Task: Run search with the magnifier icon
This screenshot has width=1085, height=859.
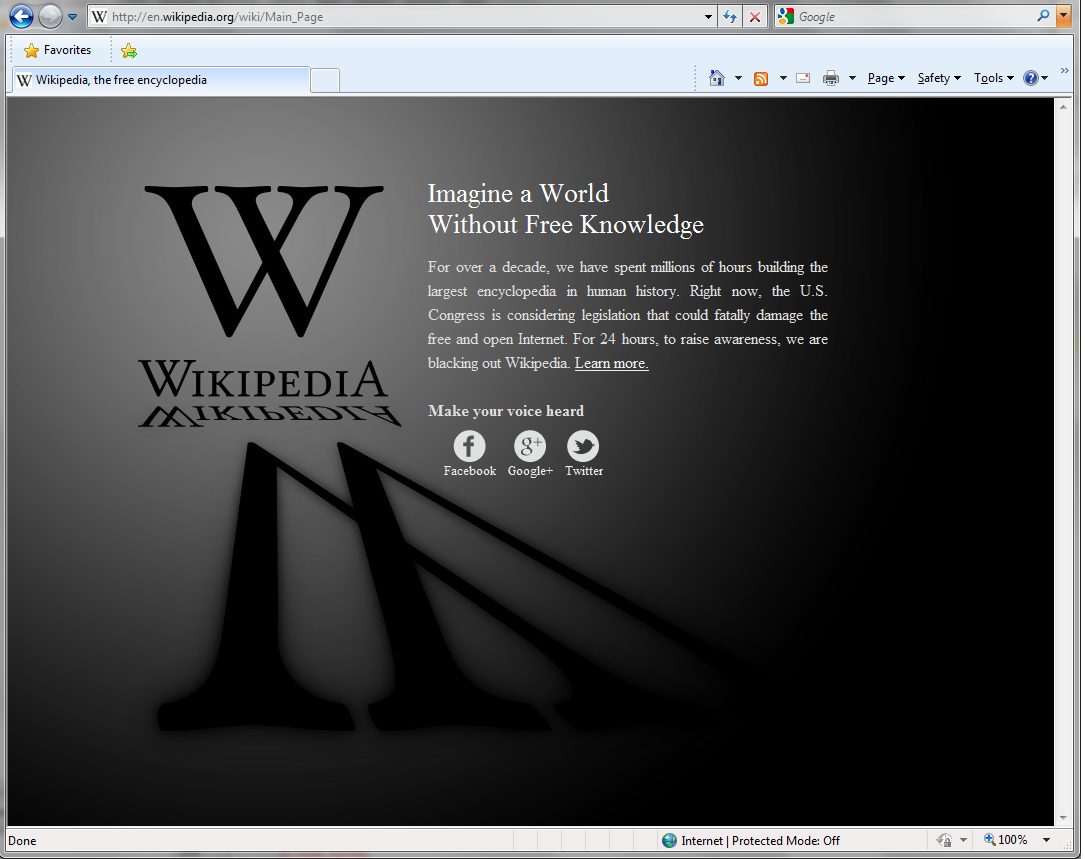Action: pos(1043,16)
